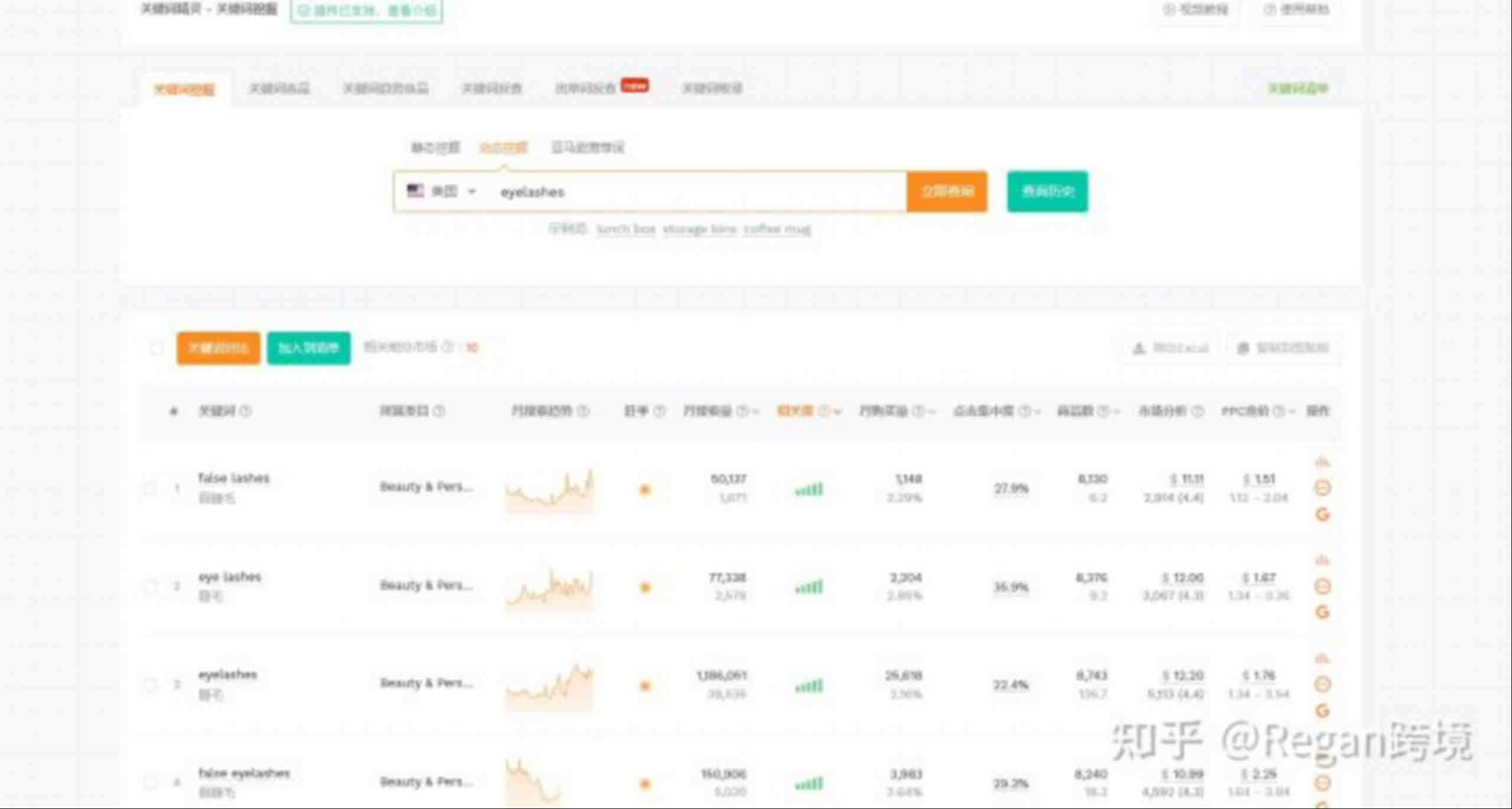Click help icon beside search trend header
The height and width of the screenshot is (809, 1512).
583,411
